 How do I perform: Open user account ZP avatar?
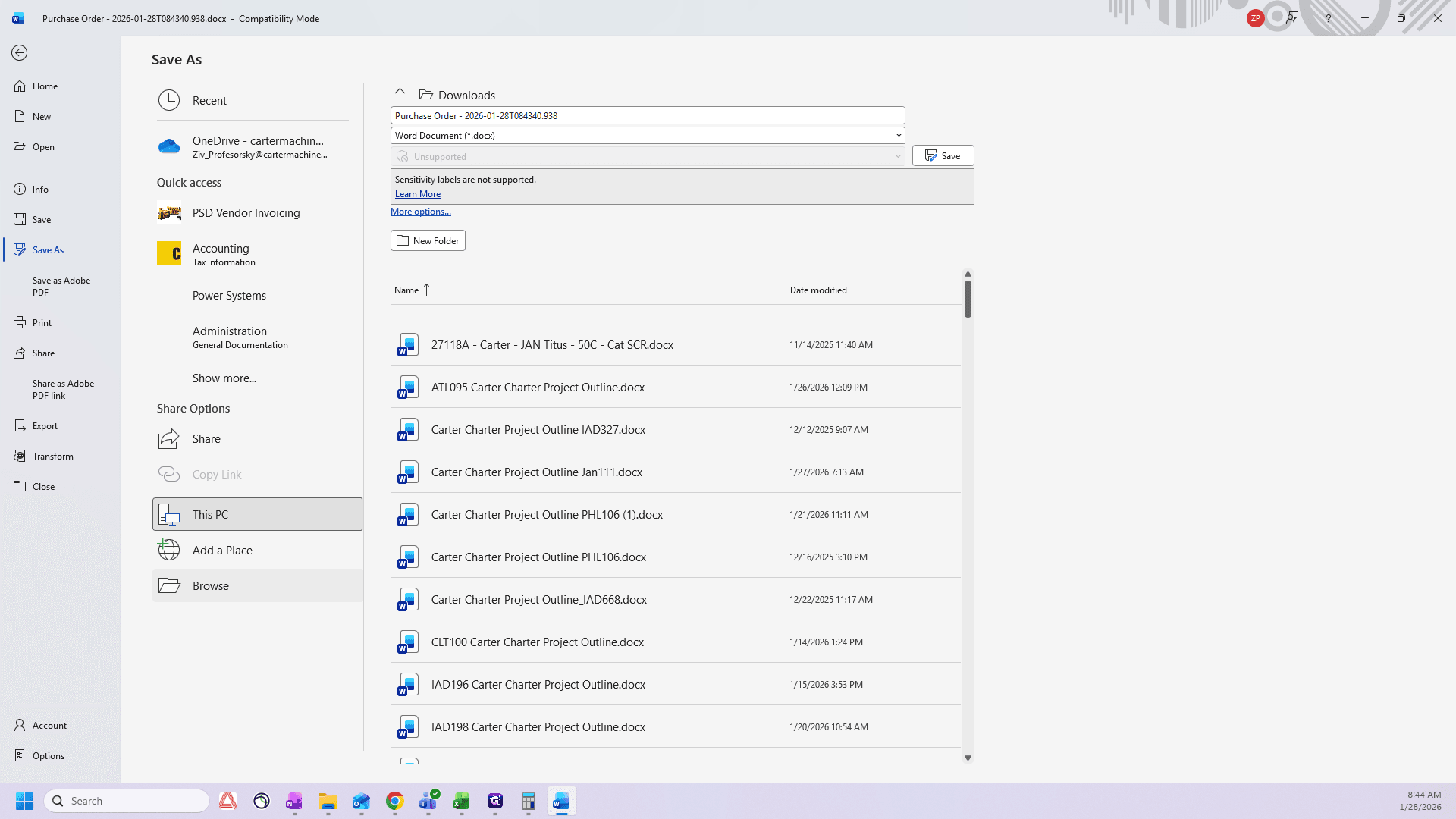(x=1255, y=18)
